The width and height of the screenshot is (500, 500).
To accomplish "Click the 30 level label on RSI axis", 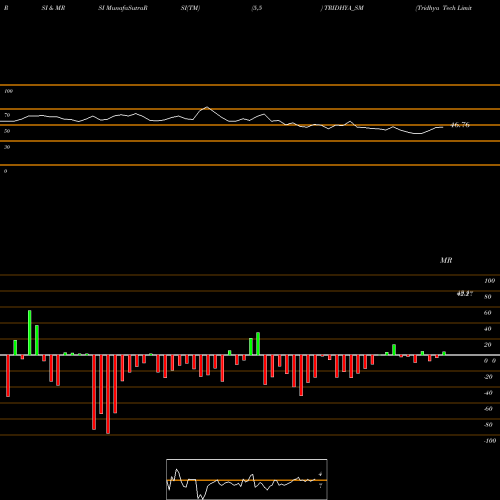I will [7, 147].
